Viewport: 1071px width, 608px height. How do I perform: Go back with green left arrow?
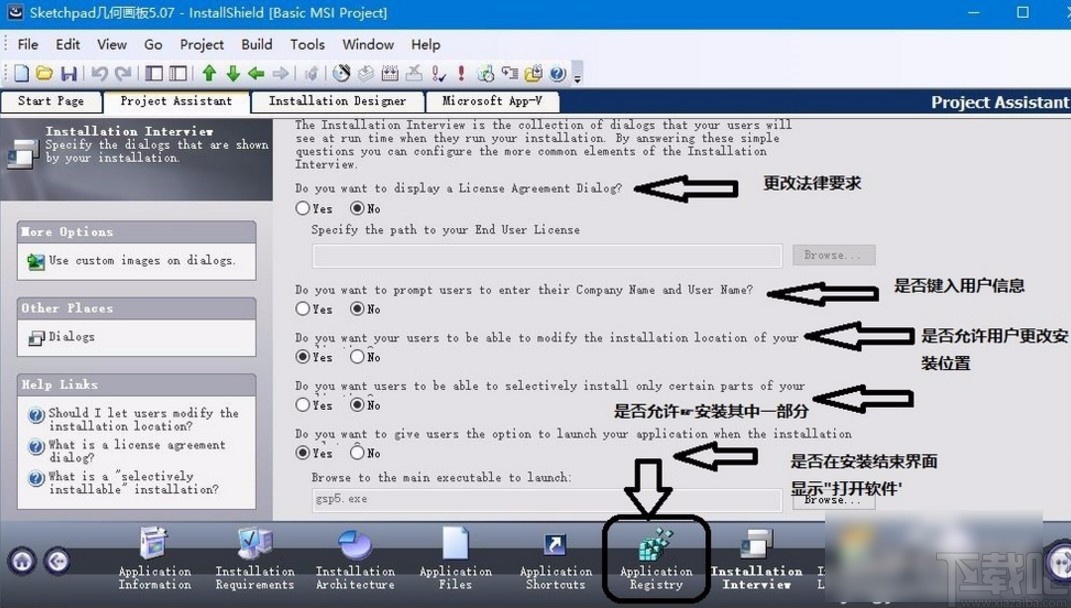pyautogui.click(x=256, y=73)
